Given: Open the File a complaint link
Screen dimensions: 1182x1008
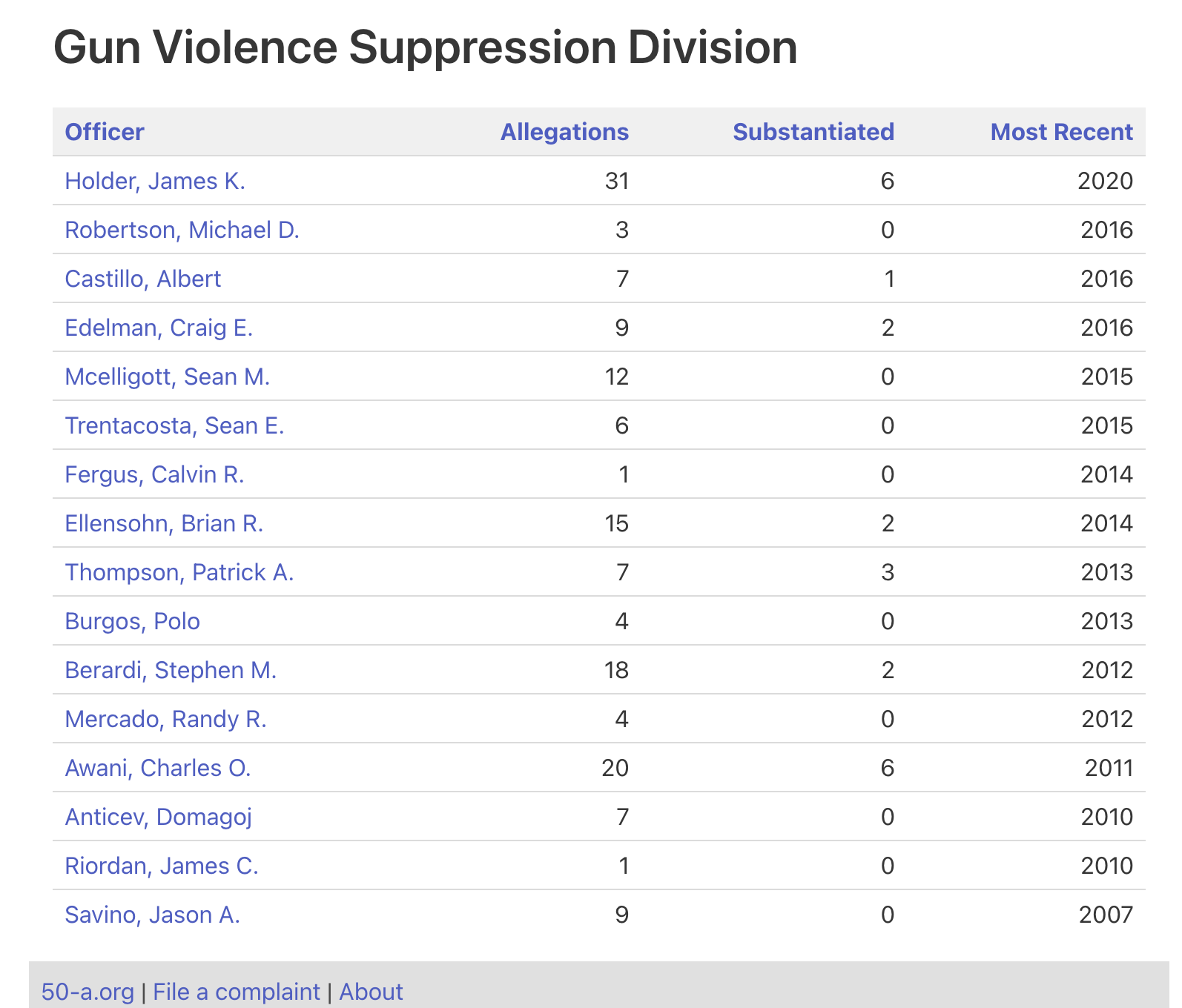Looking at the screenshot, I should point(237,992).
